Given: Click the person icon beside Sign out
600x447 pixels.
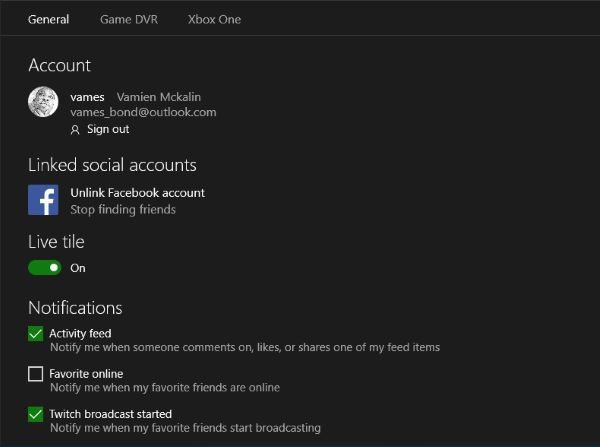Looking at the screenshot, I should pos(75,130).
